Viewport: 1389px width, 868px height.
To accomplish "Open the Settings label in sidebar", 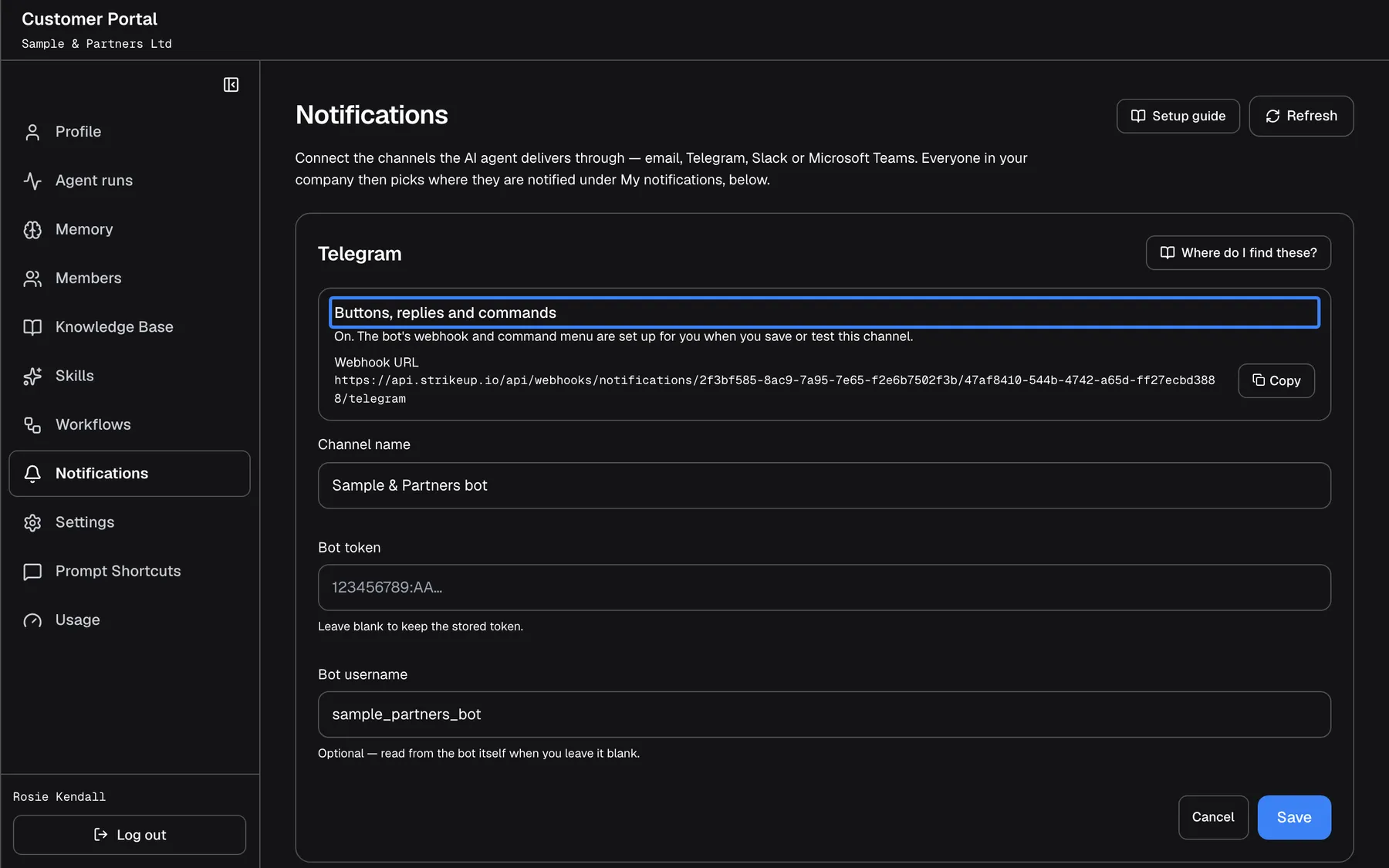I will pyautogui.click(x=85, y=522).
